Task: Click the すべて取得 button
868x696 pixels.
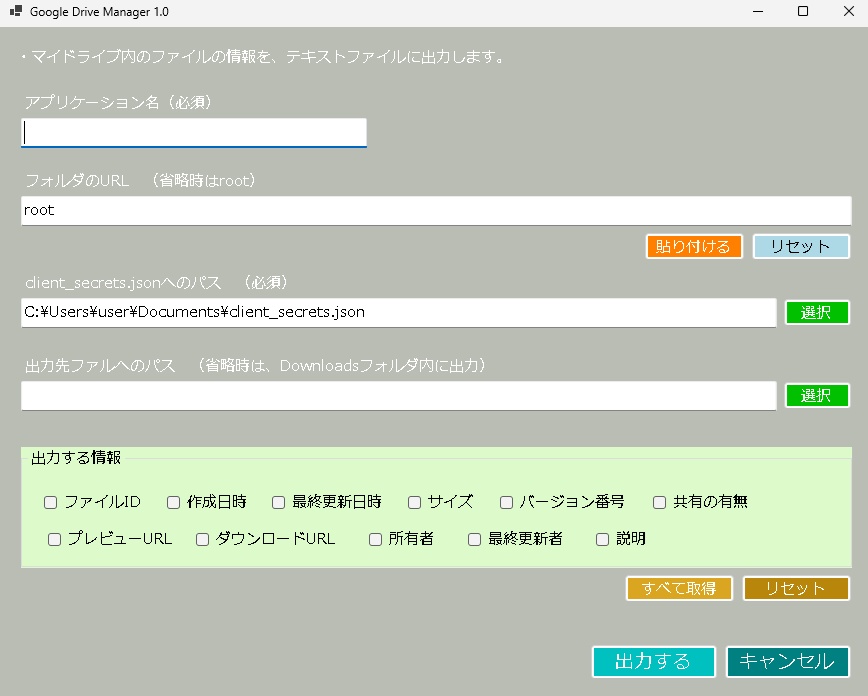Action: 679,589
